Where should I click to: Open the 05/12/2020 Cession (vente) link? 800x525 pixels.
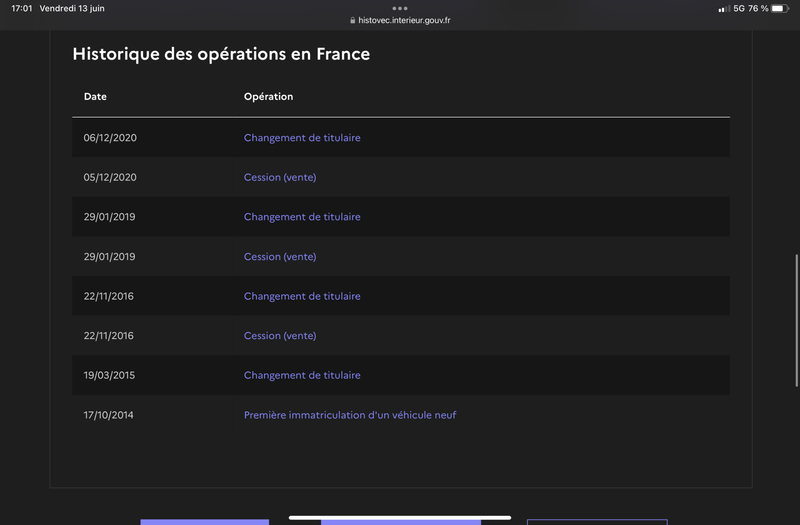[280, 178]
